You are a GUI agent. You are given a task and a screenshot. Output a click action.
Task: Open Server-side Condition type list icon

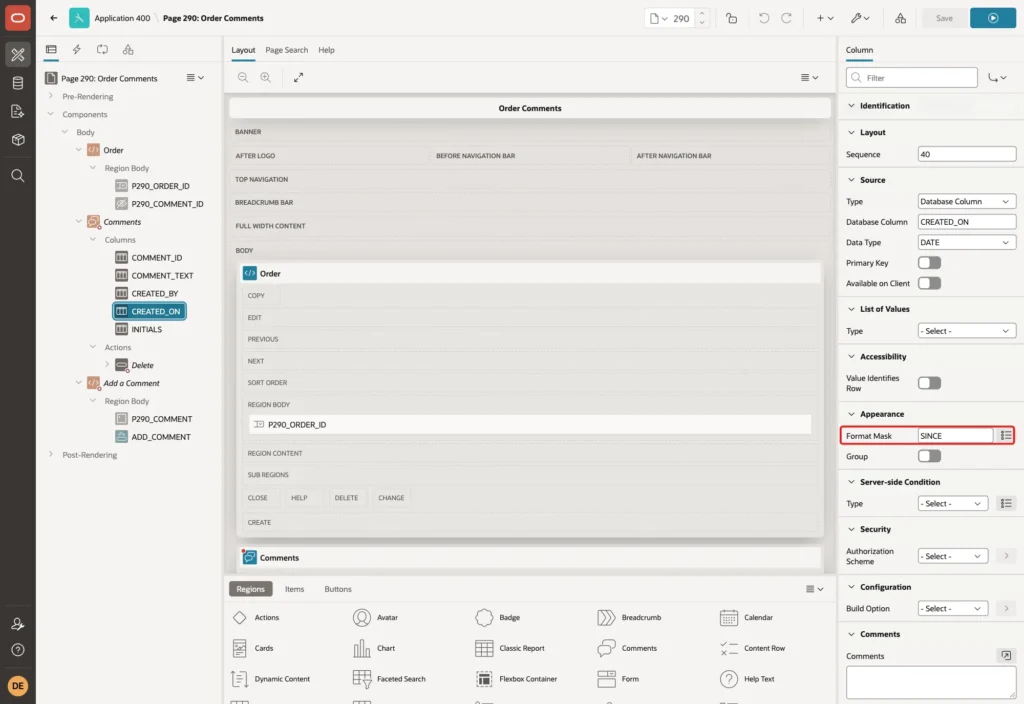click(x=1006, y=504)
